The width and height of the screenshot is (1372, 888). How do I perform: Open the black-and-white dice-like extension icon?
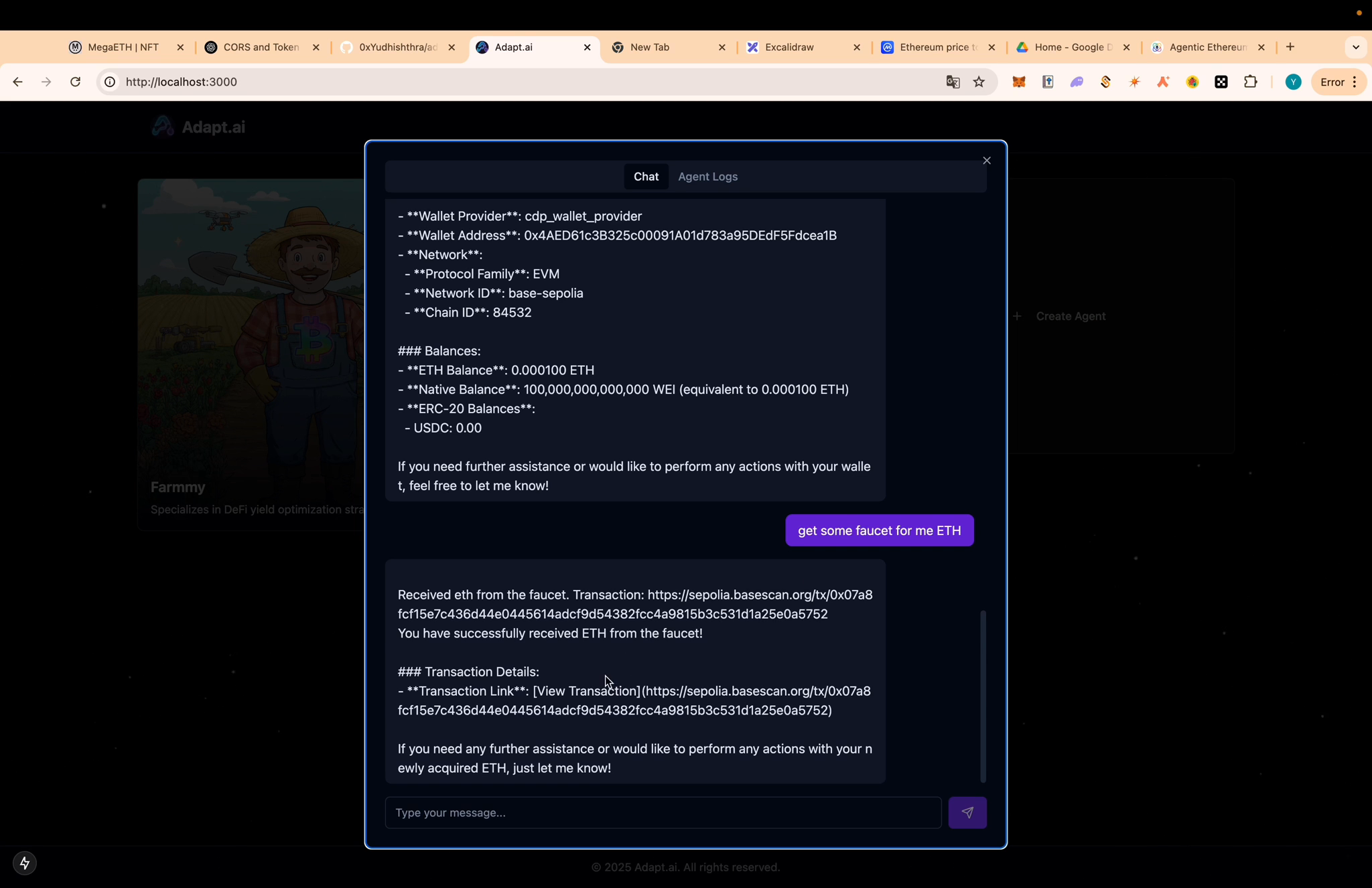1221,82
